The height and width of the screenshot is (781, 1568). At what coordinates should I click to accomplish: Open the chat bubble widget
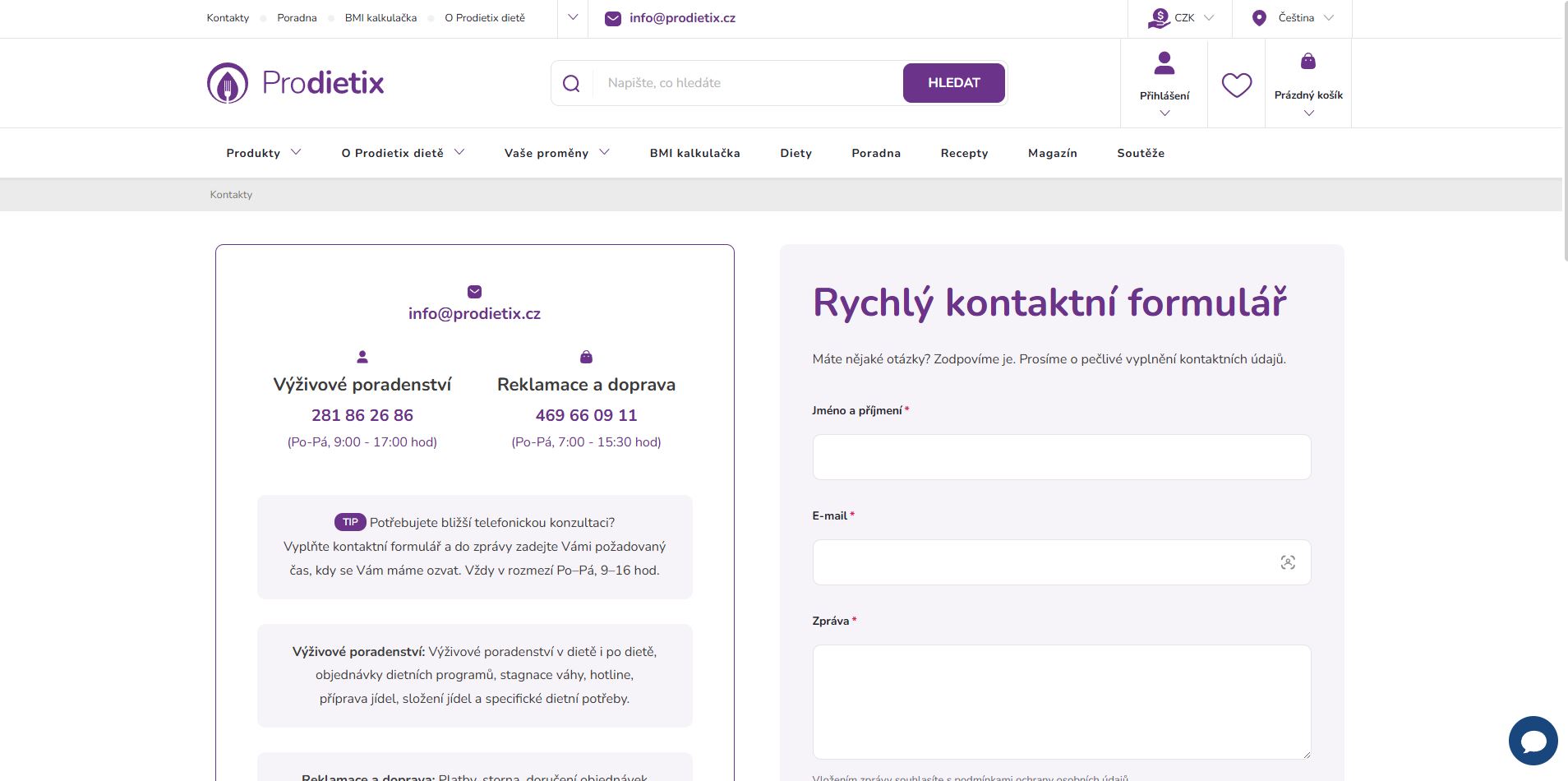1533,741
